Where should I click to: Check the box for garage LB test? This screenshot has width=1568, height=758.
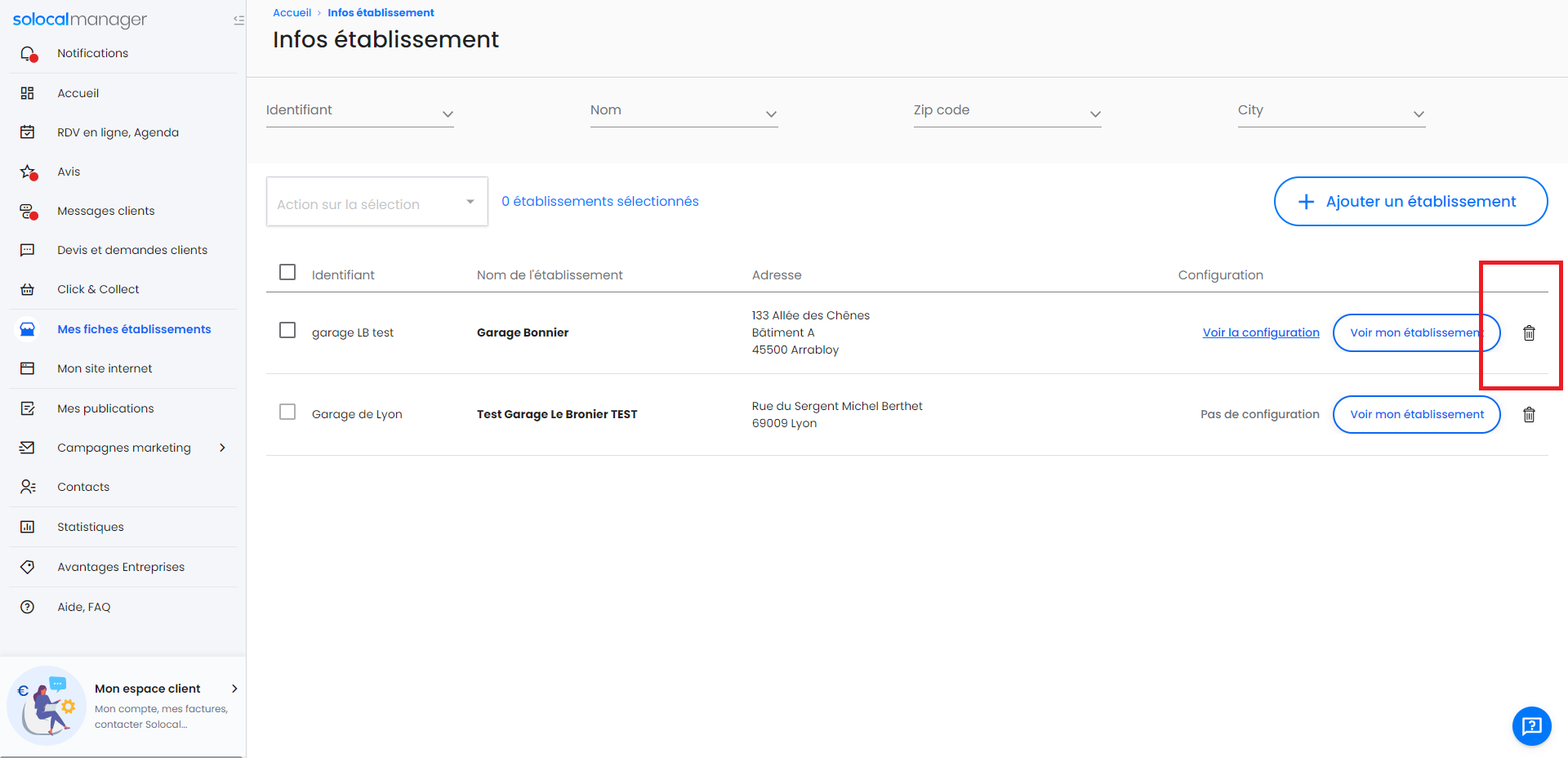[x=287, y=330]
